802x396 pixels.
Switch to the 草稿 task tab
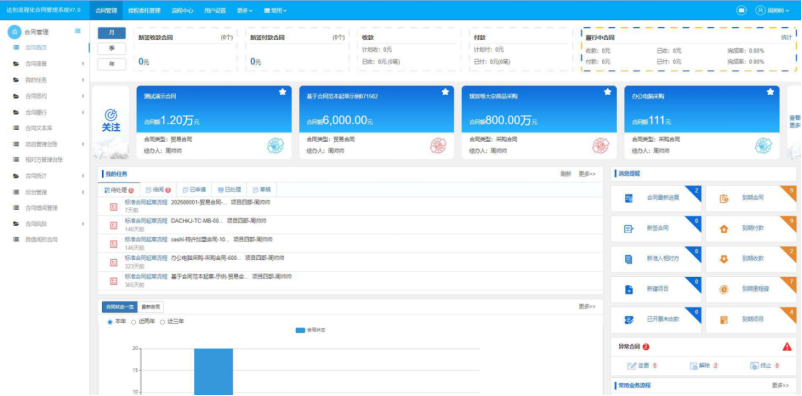[261, 190]
